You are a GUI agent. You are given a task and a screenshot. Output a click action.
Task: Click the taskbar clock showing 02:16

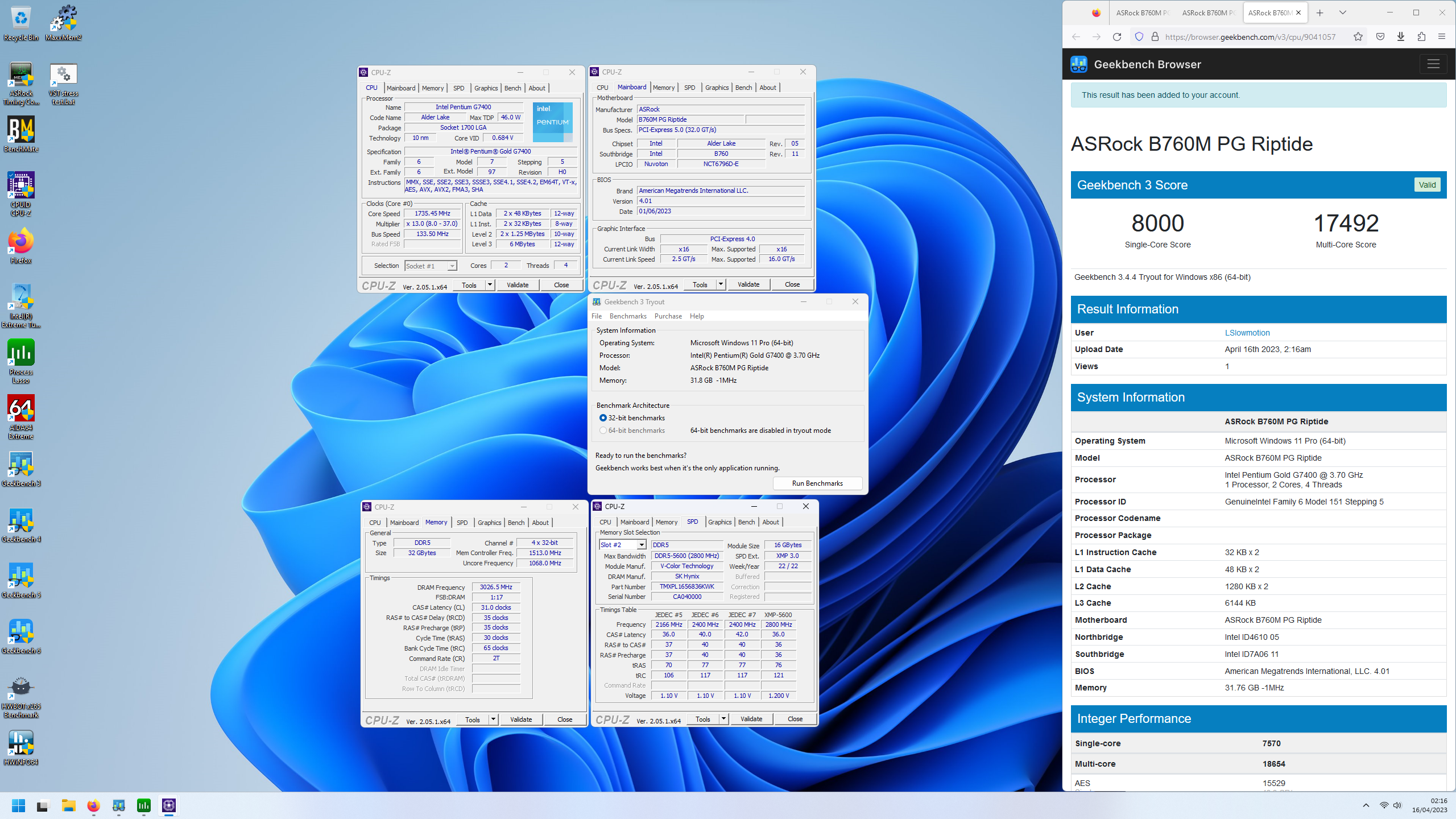pos(1429,805)
